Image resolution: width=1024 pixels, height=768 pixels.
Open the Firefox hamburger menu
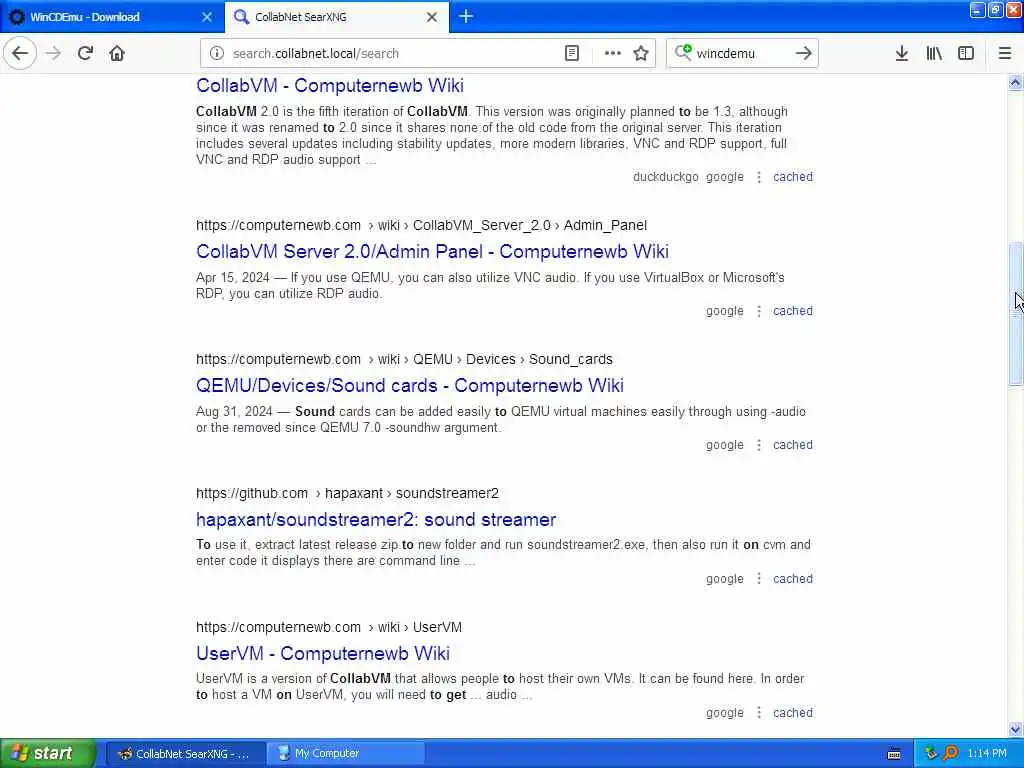pos(1004,53)
